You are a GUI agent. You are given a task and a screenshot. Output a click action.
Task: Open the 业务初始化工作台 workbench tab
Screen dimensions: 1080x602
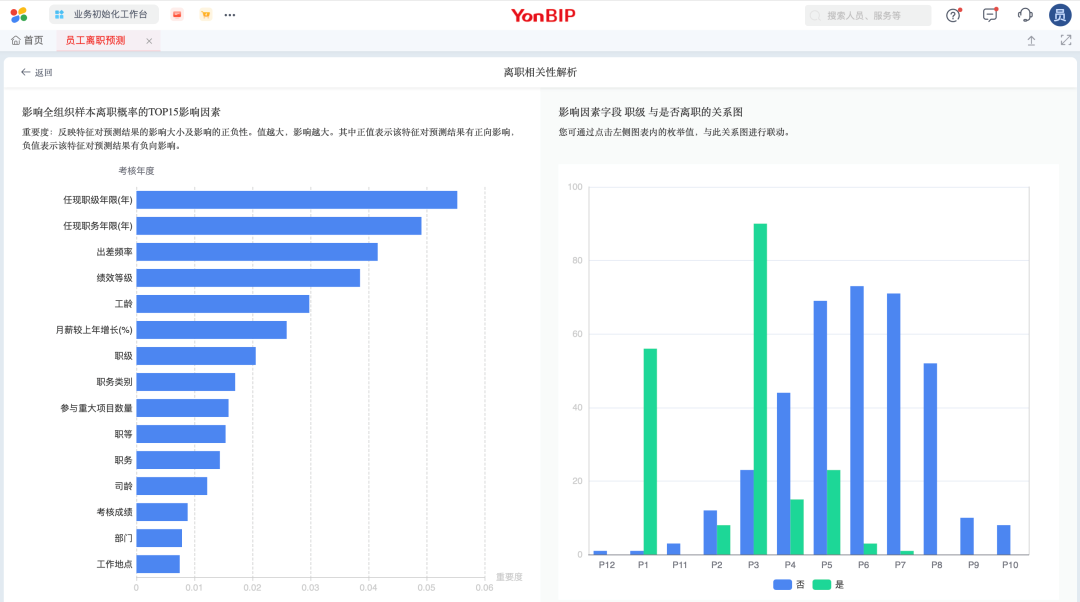103,14
